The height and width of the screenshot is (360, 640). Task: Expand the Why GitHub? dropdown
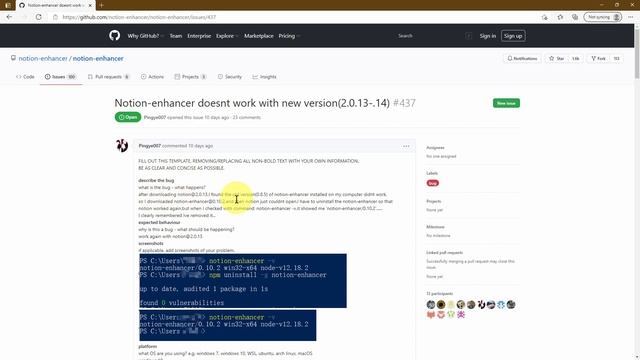[145, 36]
